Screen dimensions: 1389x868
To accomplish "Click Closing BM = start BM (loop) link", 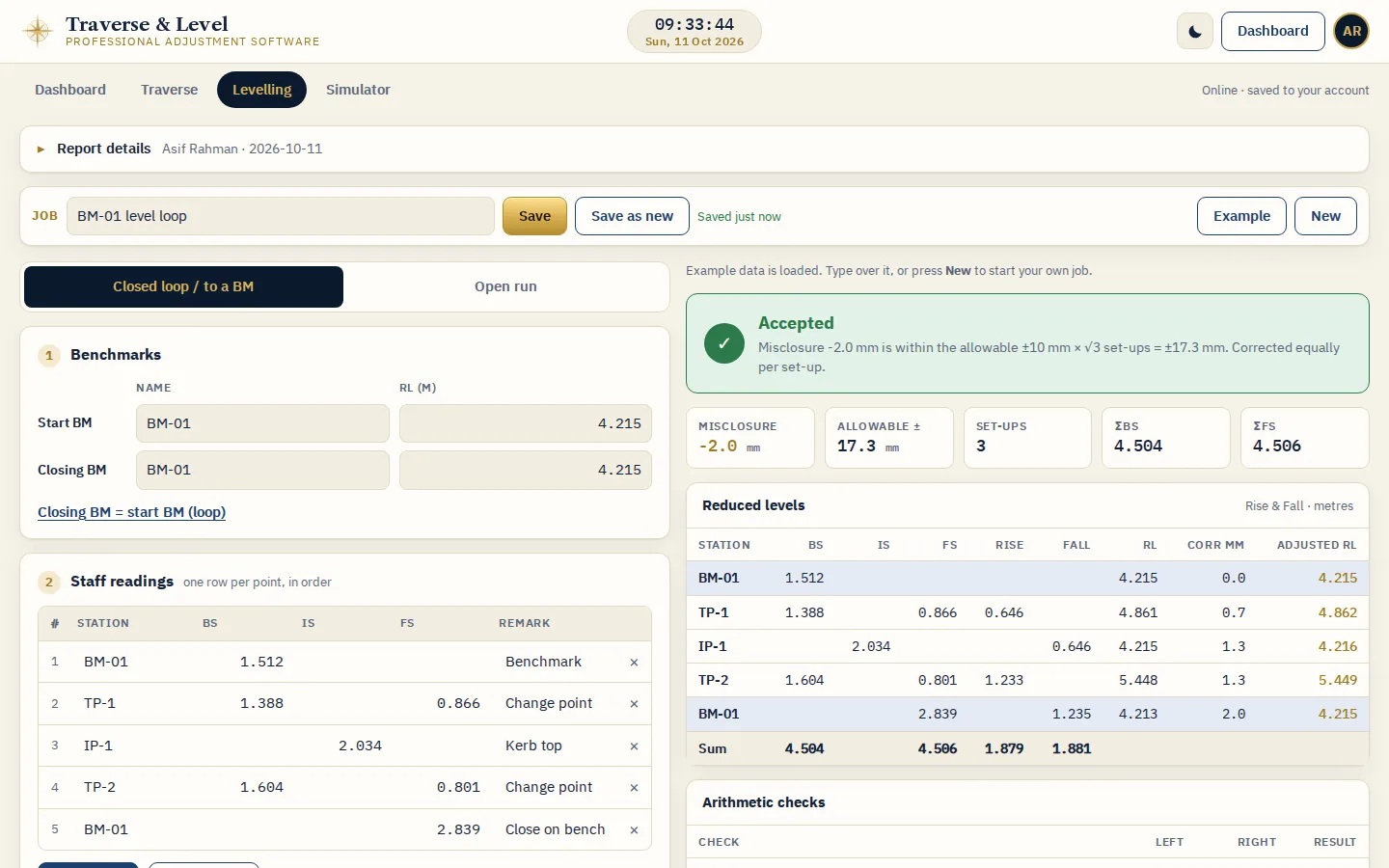I will (131, 512).
